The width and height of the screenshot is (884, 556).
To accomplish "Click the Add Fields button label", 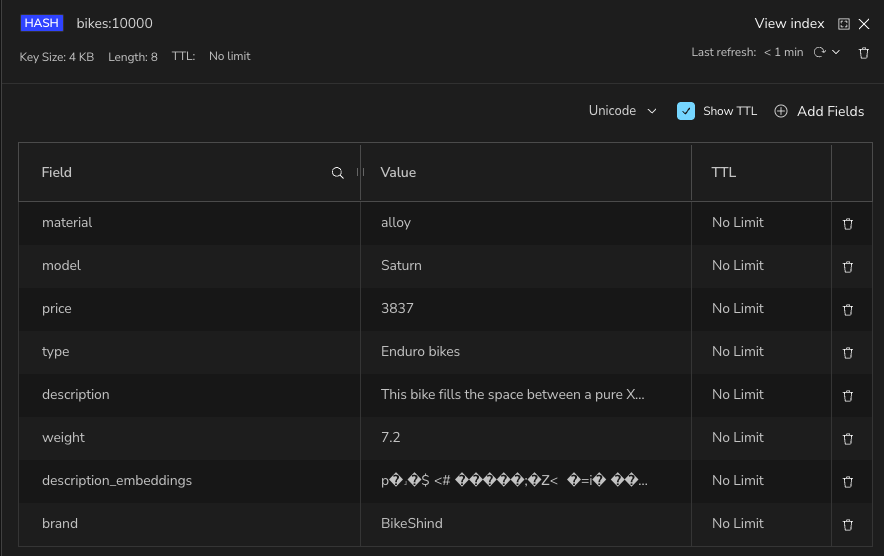I will pos(830,111).
